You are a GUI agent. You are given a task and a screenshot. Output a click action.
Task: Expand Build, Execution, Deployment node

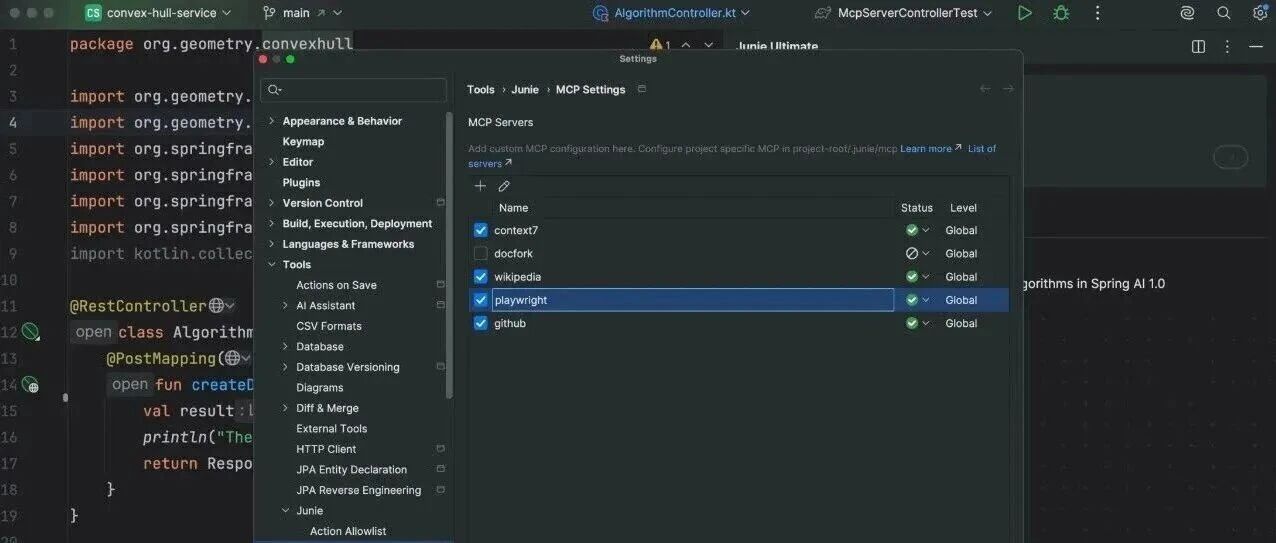pyautogui.click(x=271, y=224)
